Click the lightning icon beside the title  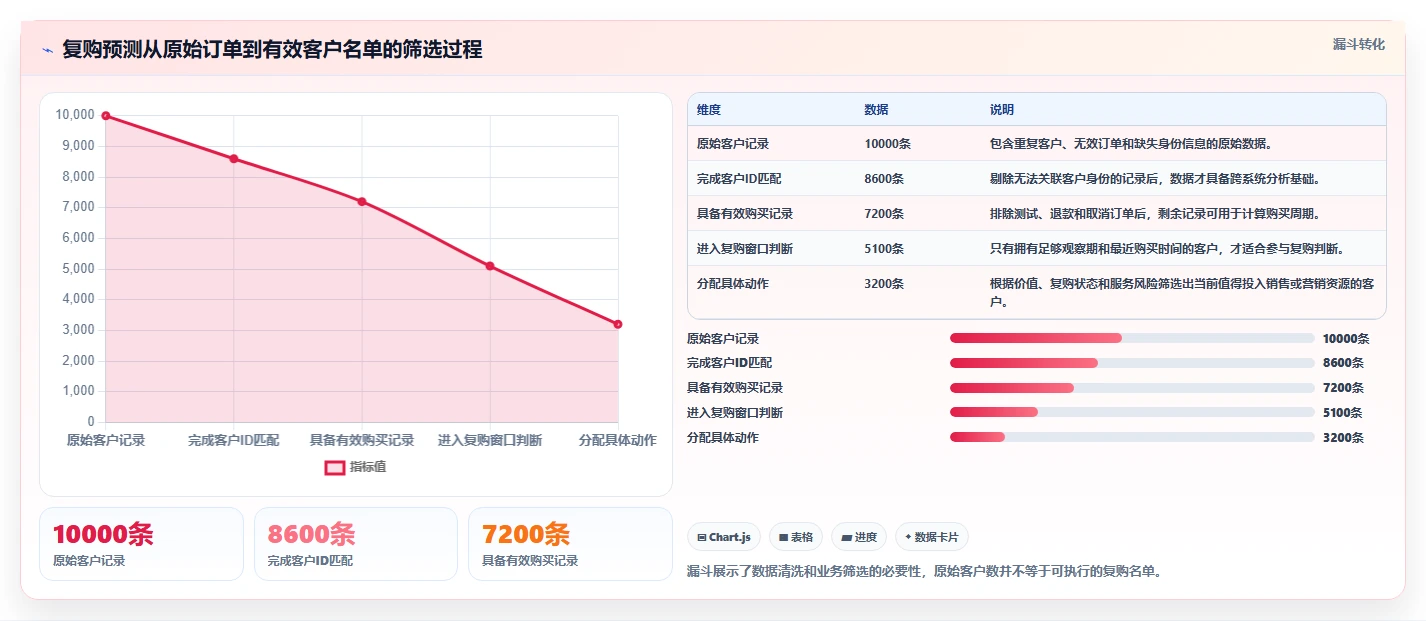pos(47,50)
